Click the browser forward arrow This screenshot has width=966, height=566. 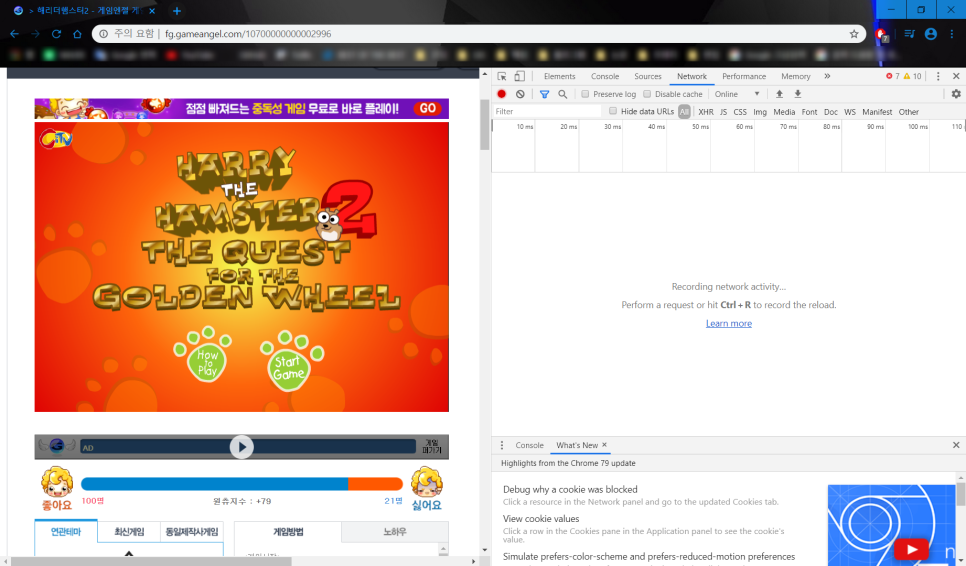tap(35, 34)
